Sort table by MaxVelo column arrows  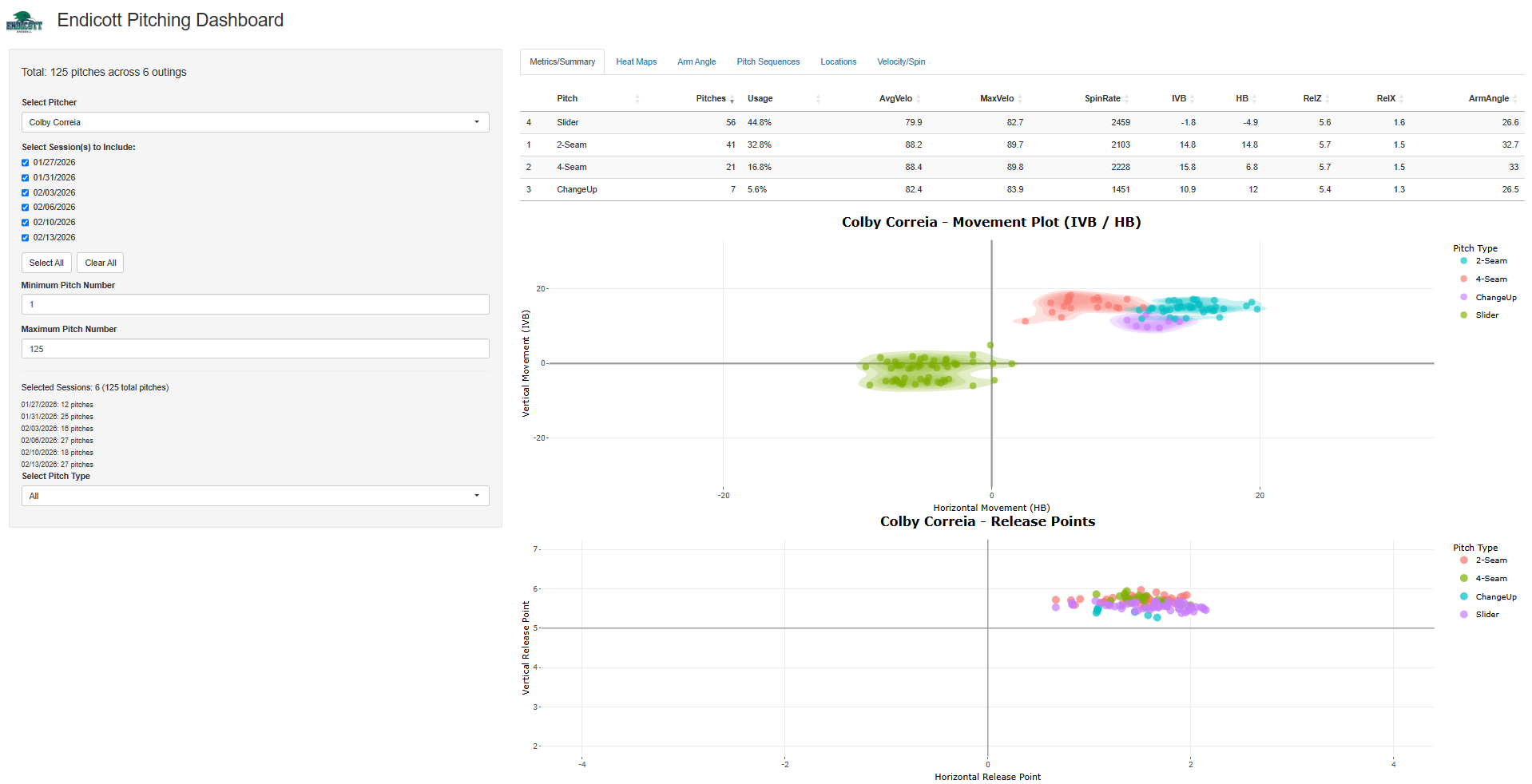(x=1020, y=99)
